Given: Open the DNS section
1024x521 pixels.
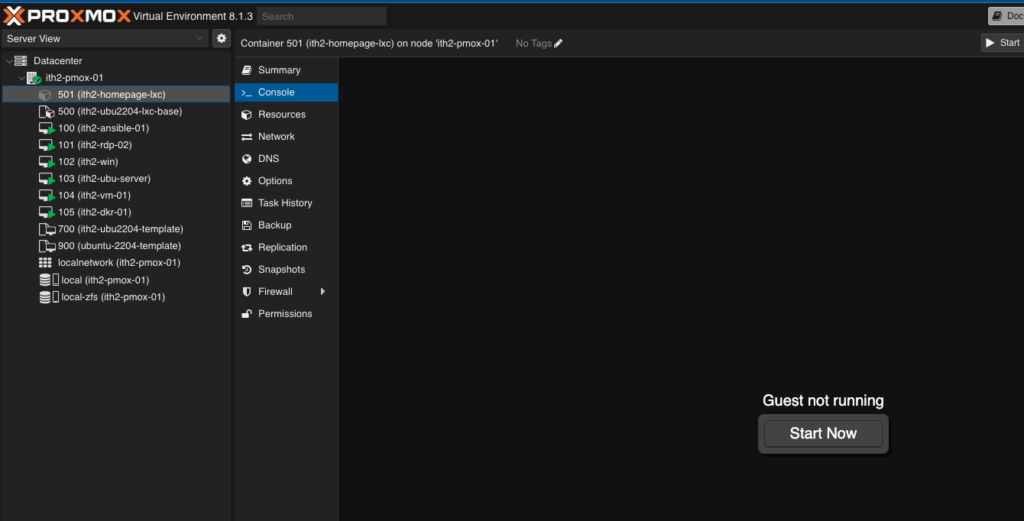Looking at the screenshot, I should (286, 159).
